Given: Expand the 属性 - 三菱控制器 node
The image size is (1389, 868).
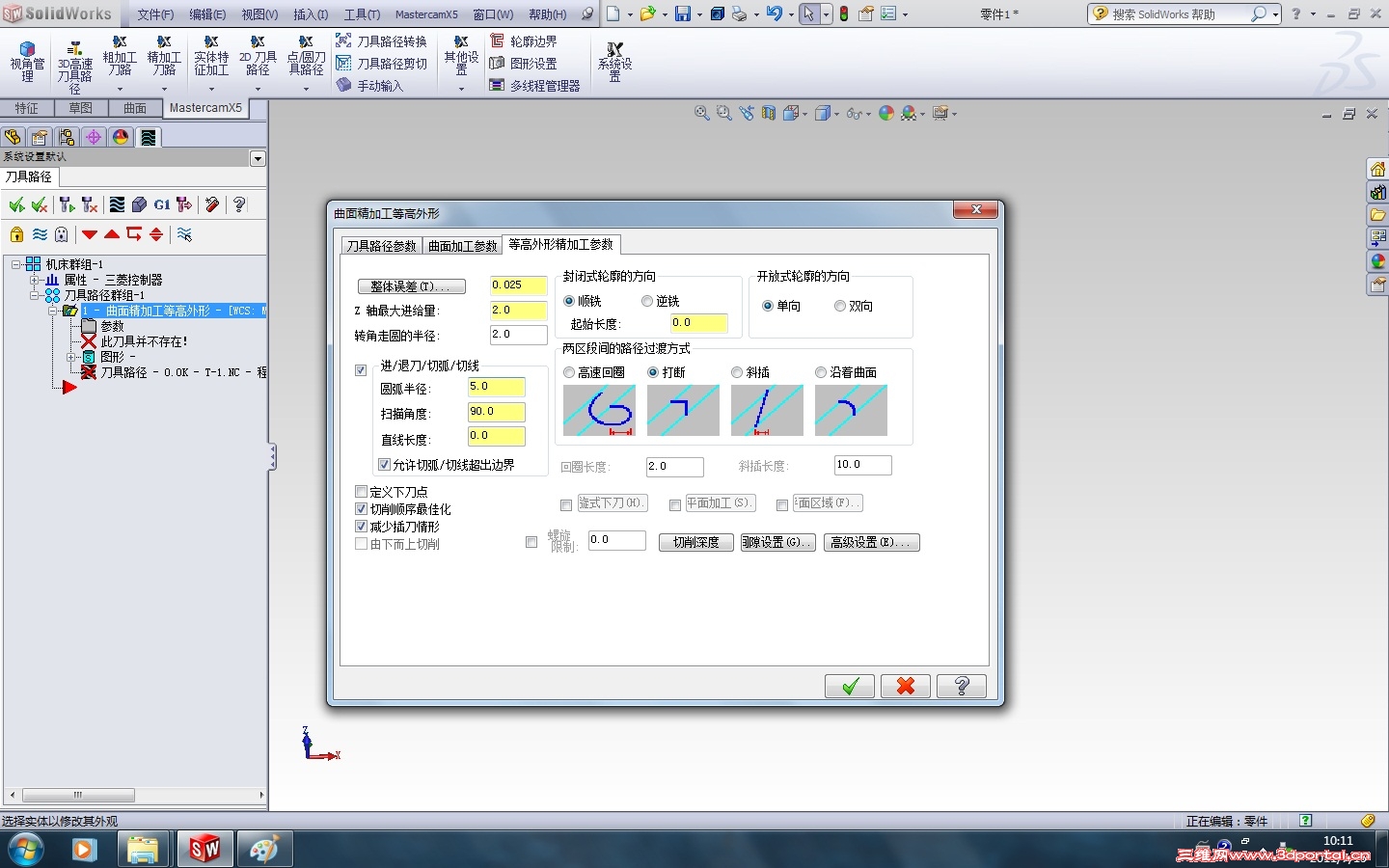Looking at the screenshot, I should (x=35, y=280).
